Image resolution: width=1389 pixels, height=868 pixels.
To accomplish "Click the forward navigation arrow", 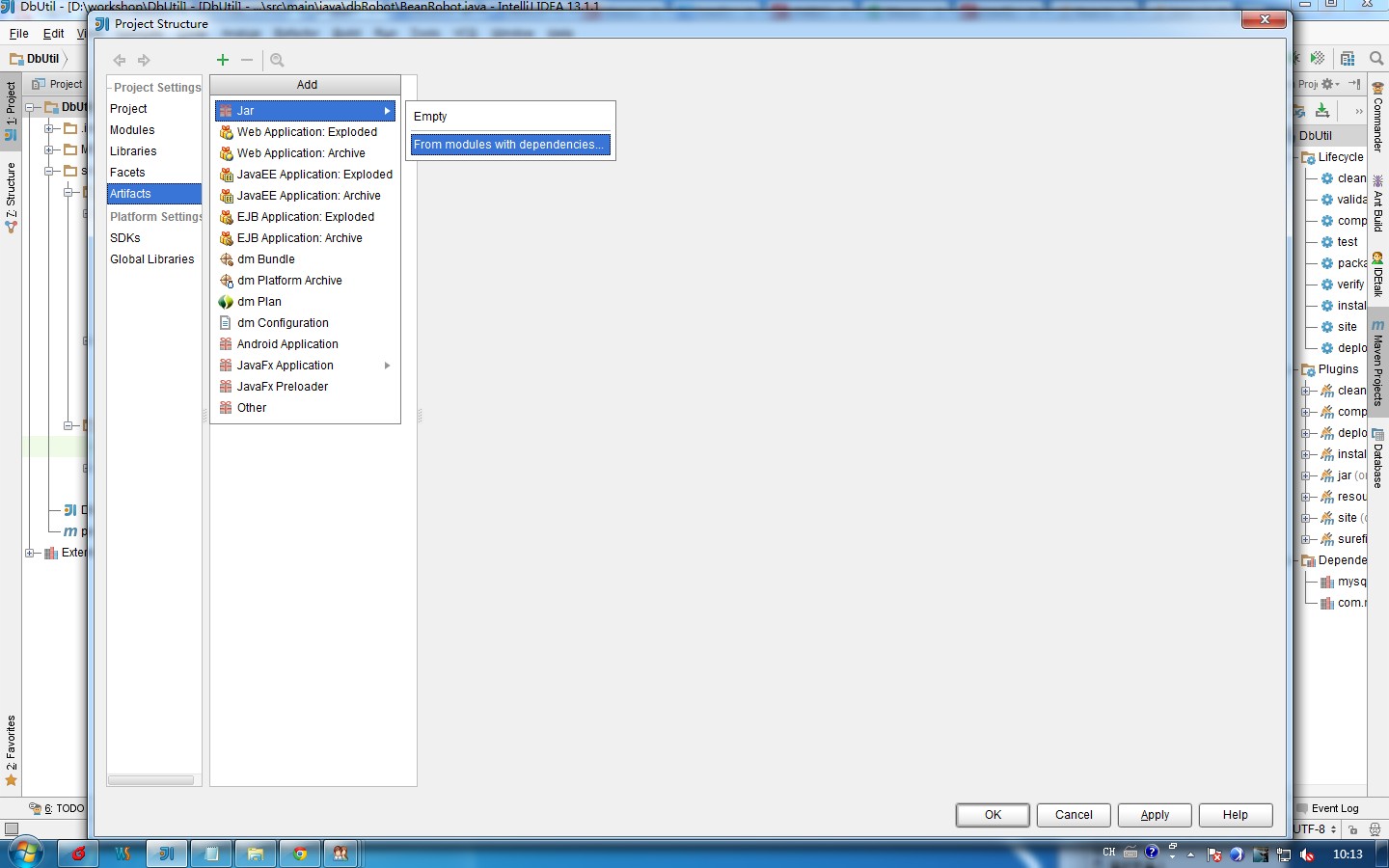I will click(144, 60).
